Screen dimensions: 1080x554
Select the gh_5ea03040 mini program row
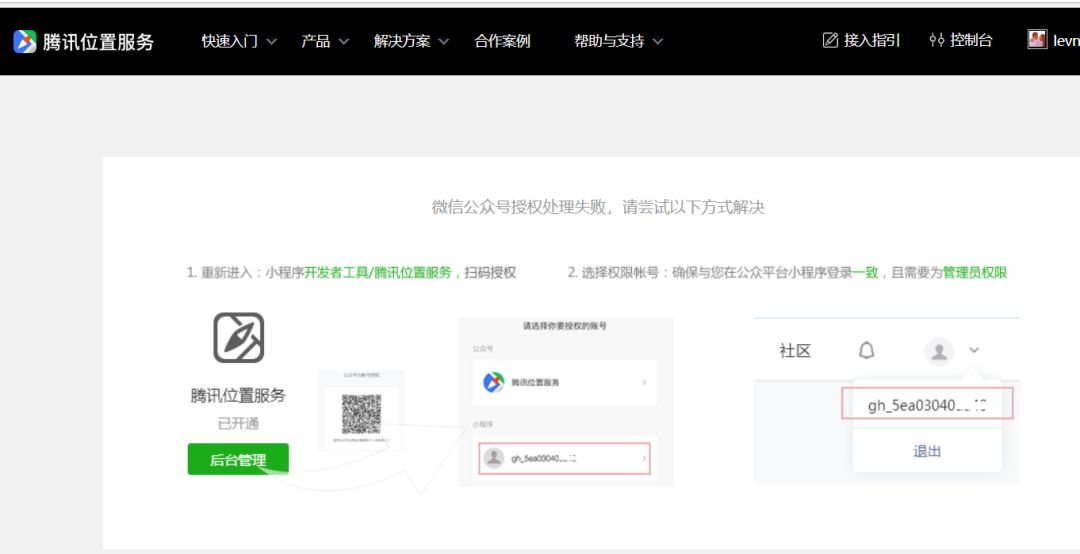pos(565,458)
